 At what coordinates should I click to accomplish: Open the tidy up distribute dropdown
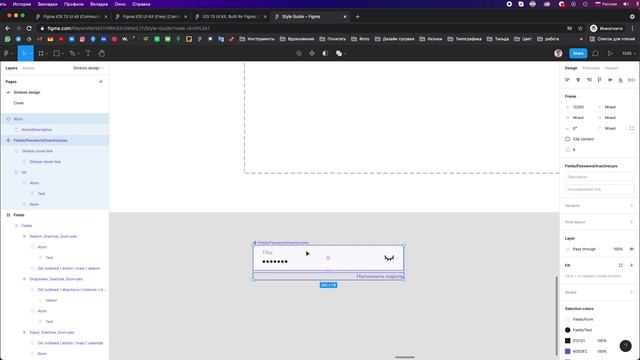pos(631,80)
